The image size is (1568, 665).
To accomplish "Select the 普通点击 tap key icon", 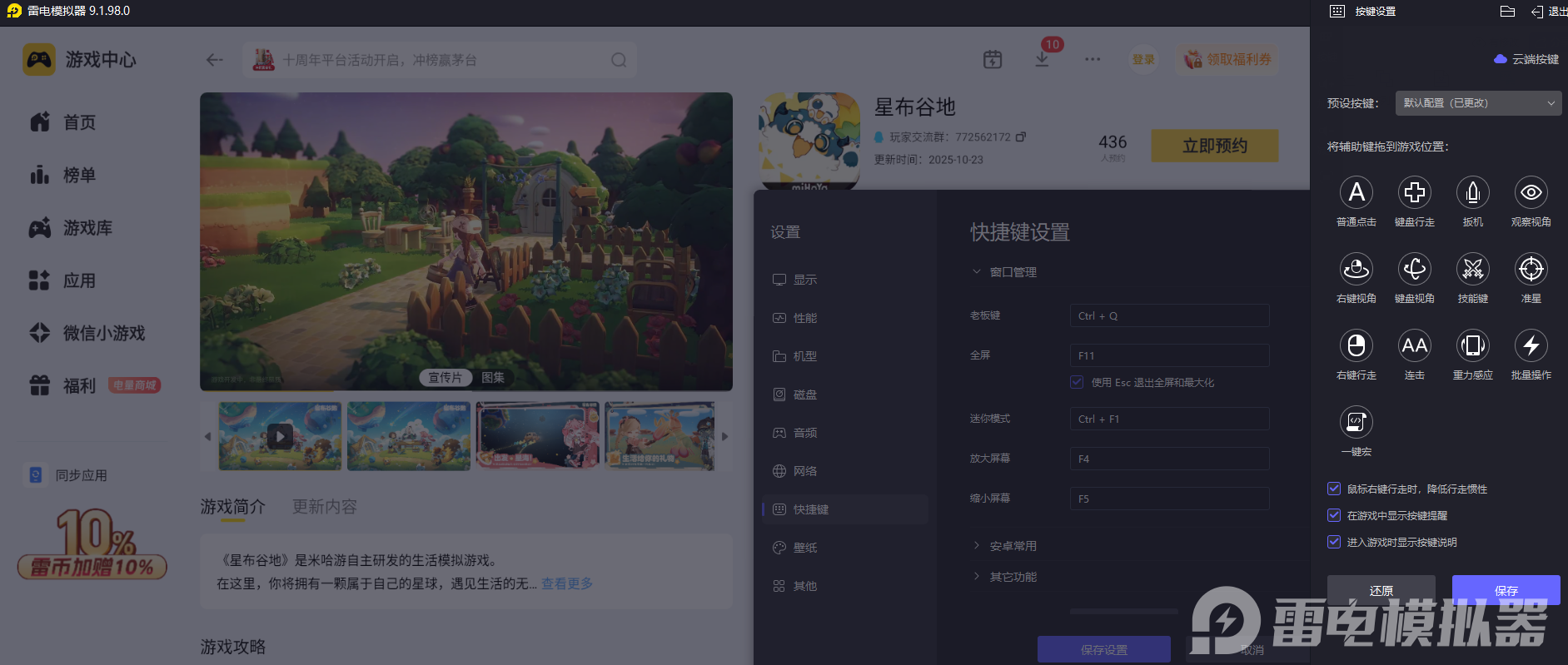I will coord(1356,192).
